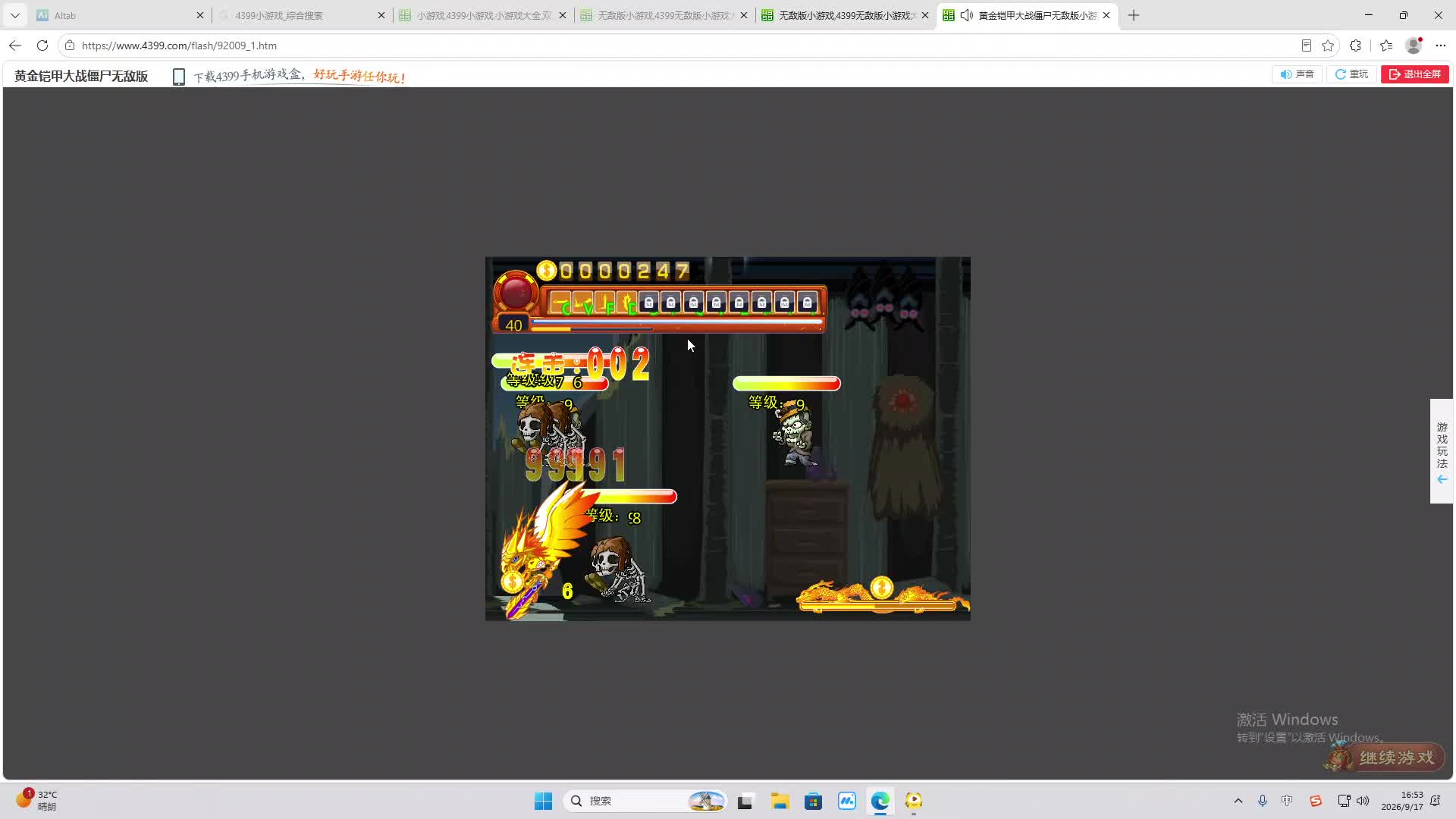Switch the Chinese input mode indicator 中
The width and height of the screenshot is (1456, 819).
pos(1287,801)
